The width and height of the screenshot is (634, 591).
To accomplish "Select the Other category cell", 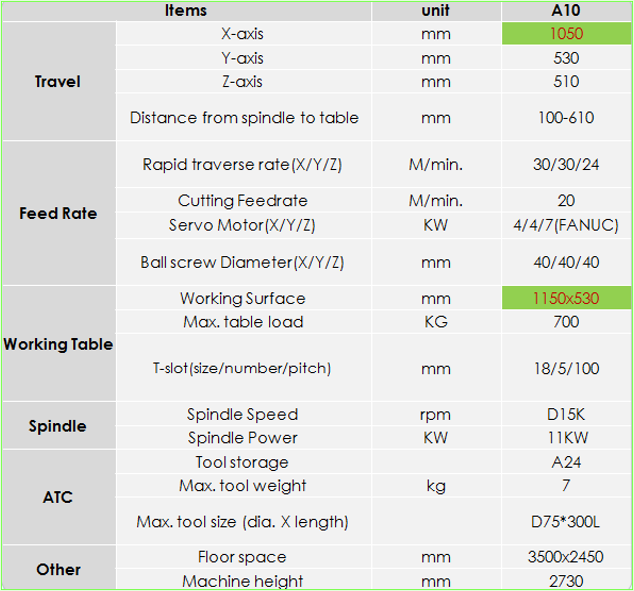I will 59,568.
